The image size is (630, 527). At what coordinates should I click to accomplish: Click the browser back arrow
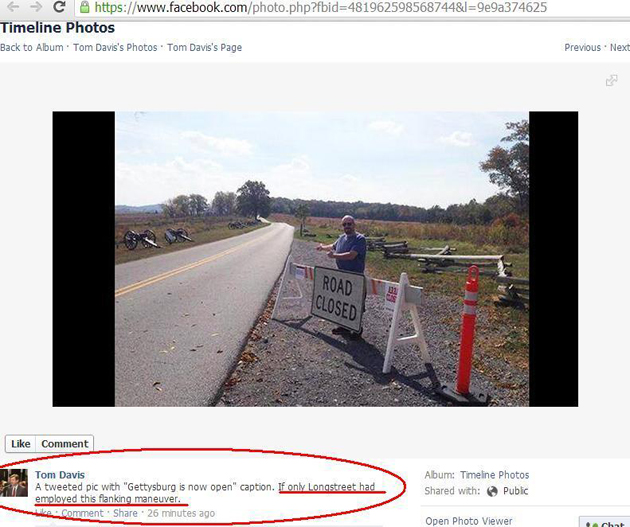(13, 6)
